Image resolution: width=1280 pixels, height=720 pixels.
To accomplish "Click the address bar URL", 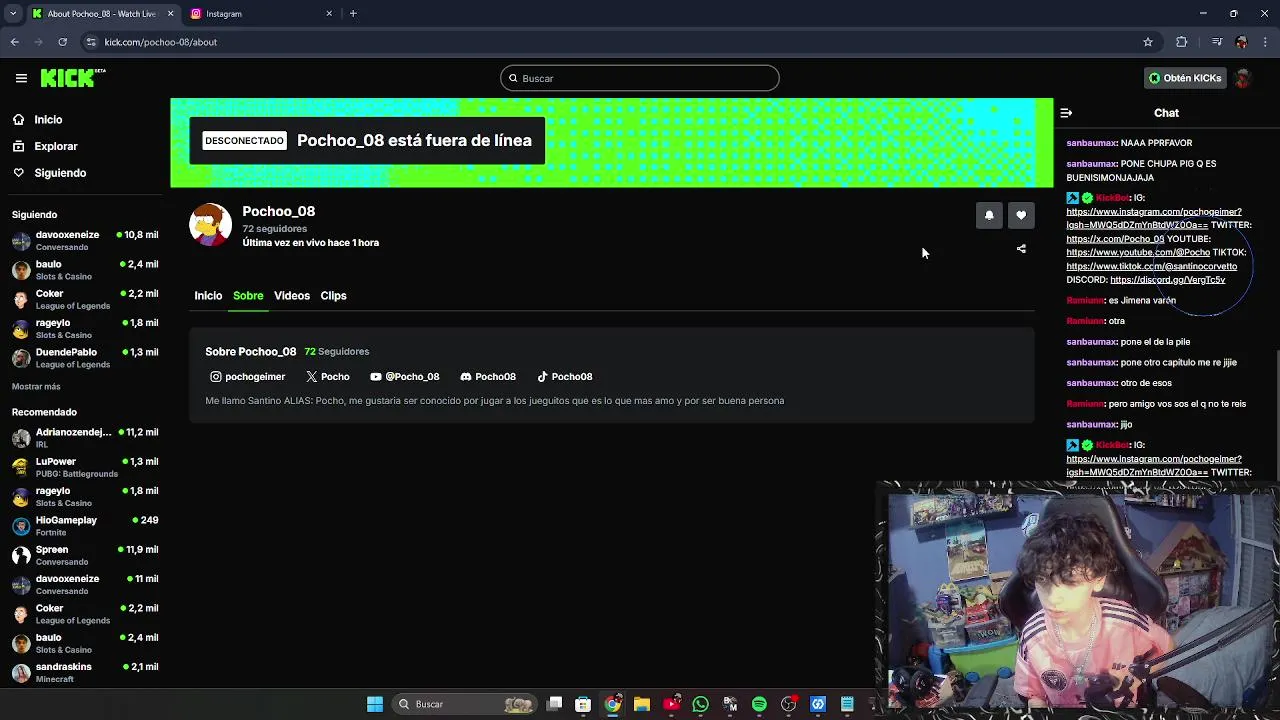I will 161,42.
